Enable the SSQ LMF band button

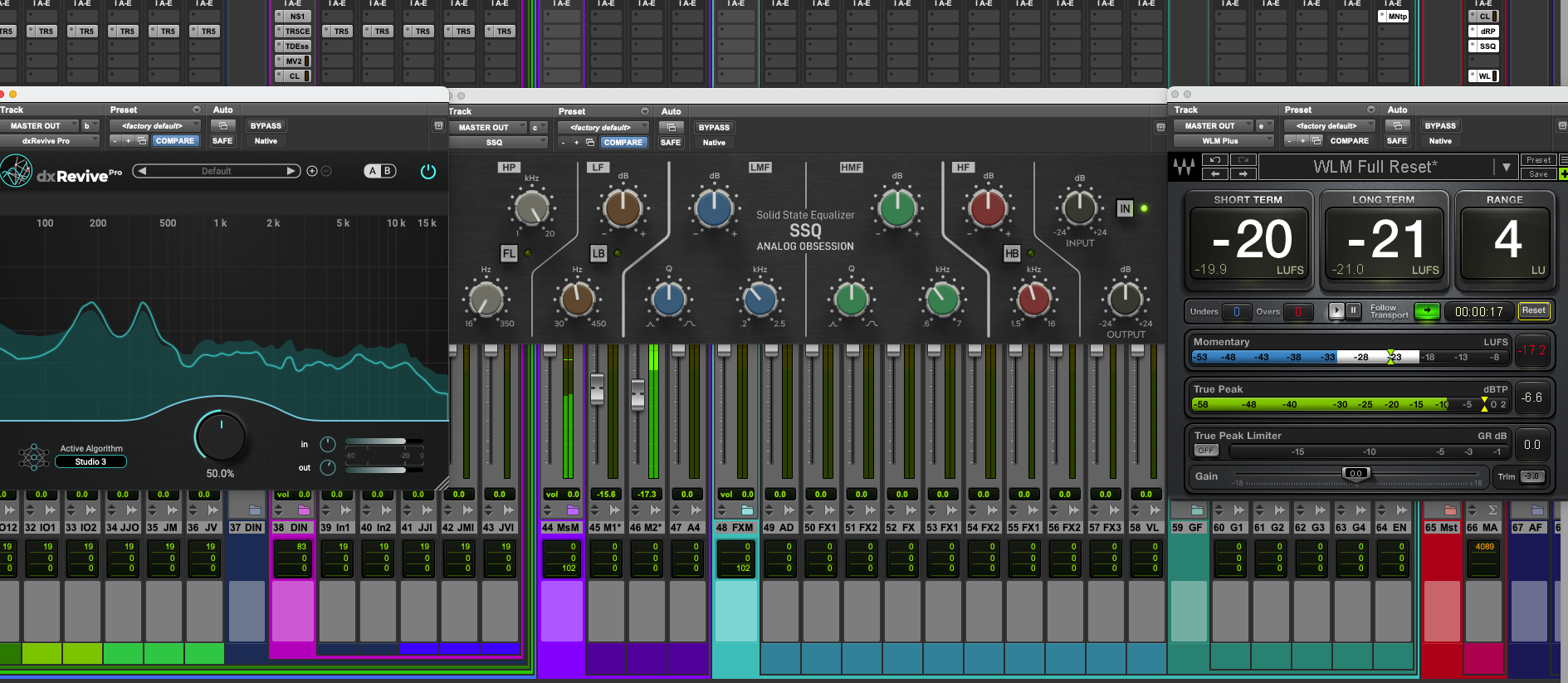(x=760, y=167)
